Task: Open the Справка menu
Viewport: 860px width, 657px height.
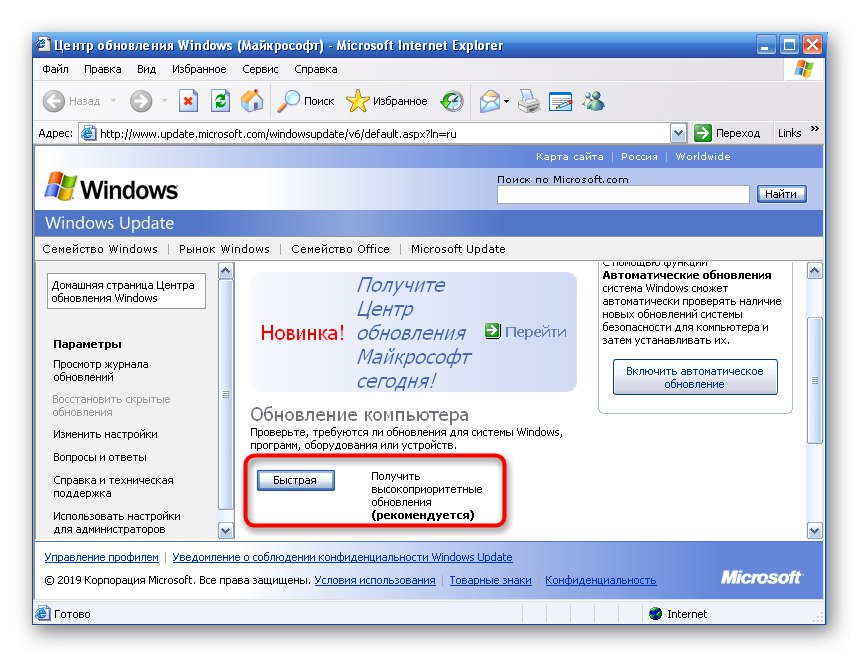Action: click(315, 69)
